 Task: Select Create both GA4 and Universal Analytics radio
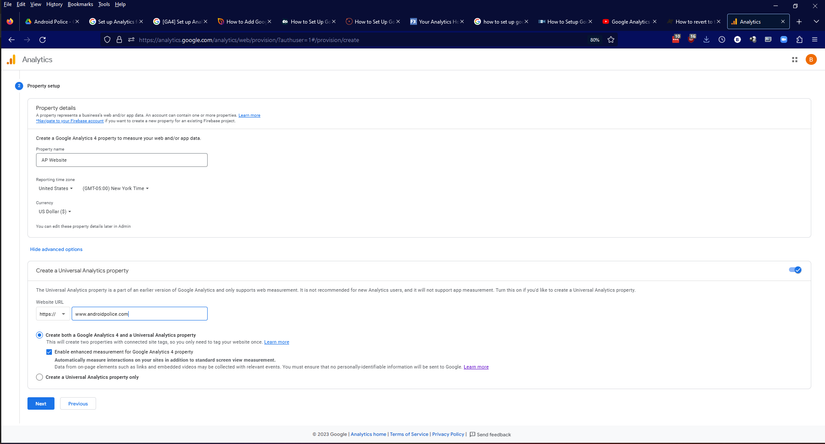click(39, 335)
